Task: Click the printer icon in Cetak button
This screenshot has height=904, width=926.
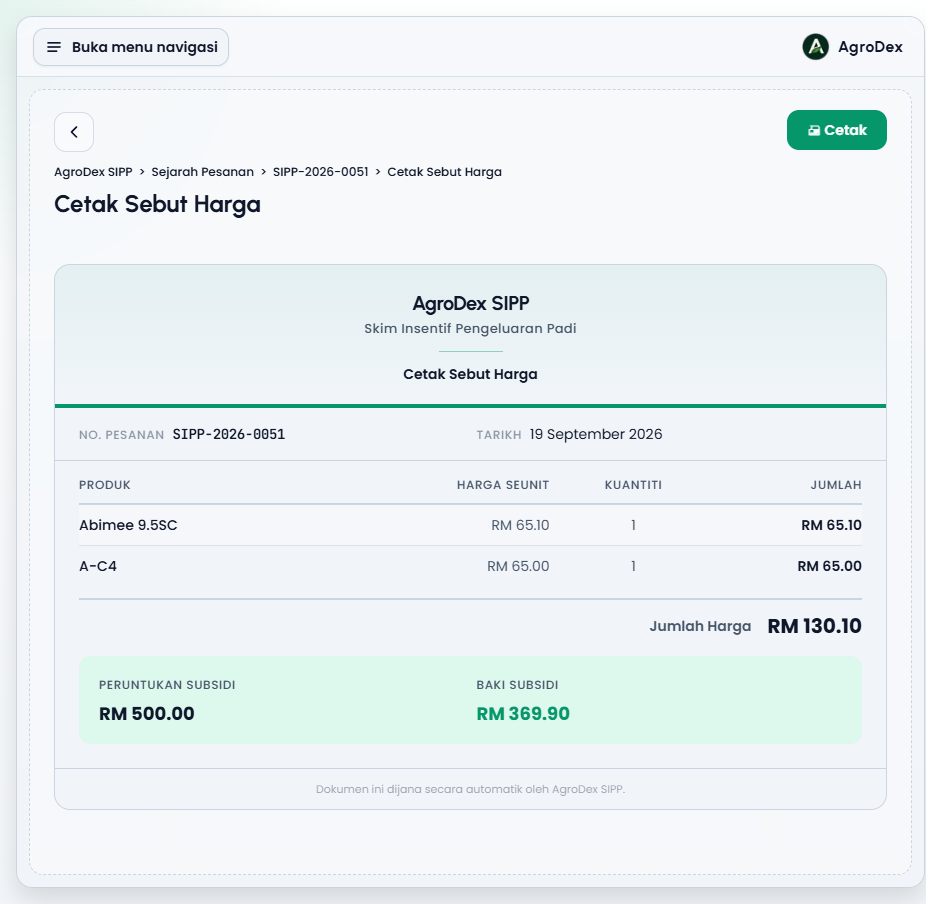Action: pyautogui.click(x=814, y=130)
